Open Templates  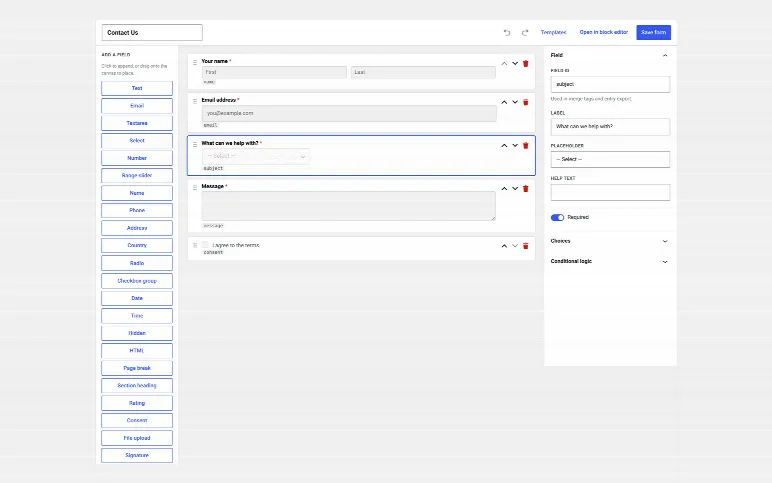pos(553,32)
